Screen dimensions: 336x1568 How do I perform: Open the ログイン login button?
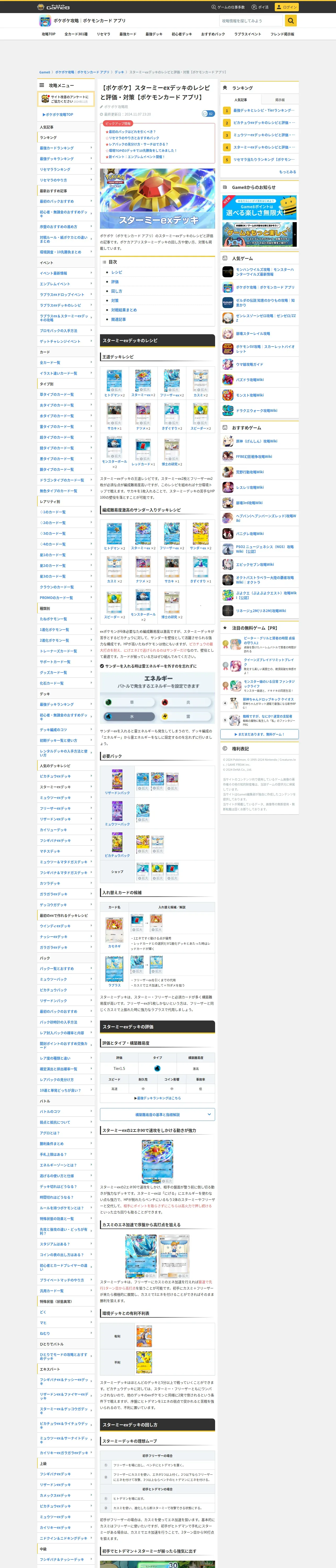coord(286,7)
